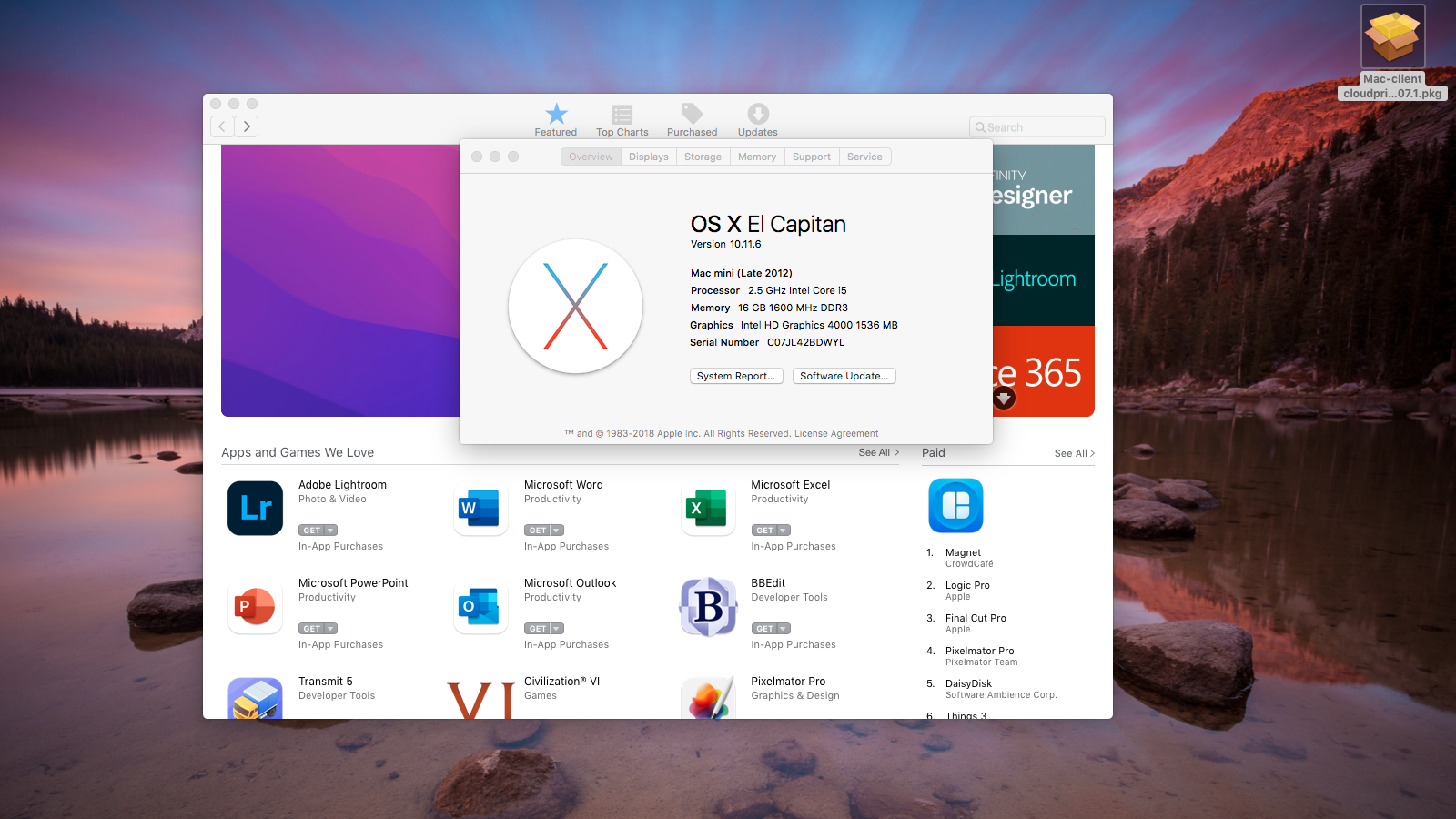Screen dimensions: 1456x819
Task: Click the round down-arrow on Office 365 banner
Action: (1004, 398)
